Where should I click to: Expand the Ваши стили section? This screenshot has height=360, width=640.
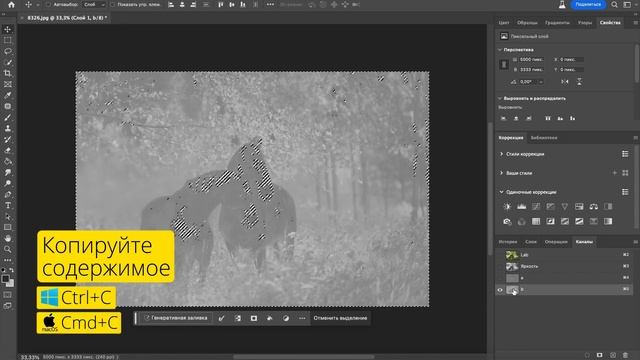[x=502, y=173]
